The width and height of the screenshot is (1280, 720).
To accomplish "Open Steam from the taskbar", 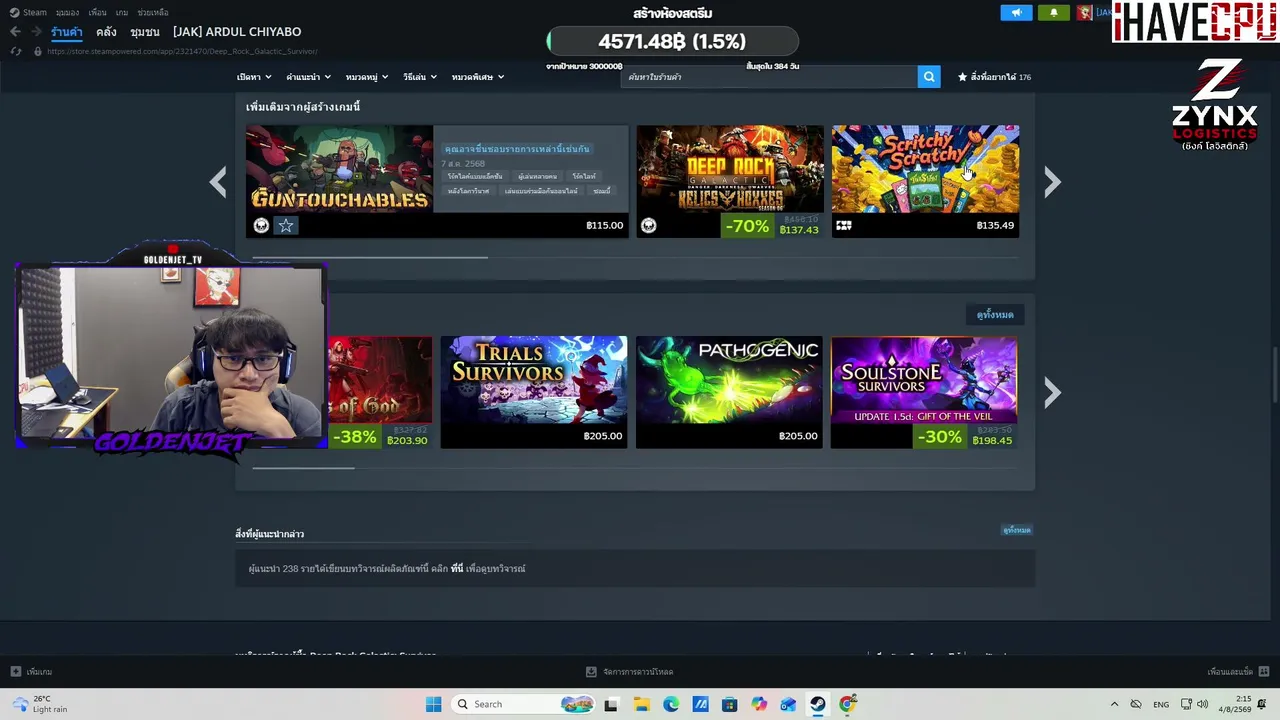I will pyautogui.click(x=818, y=704).
